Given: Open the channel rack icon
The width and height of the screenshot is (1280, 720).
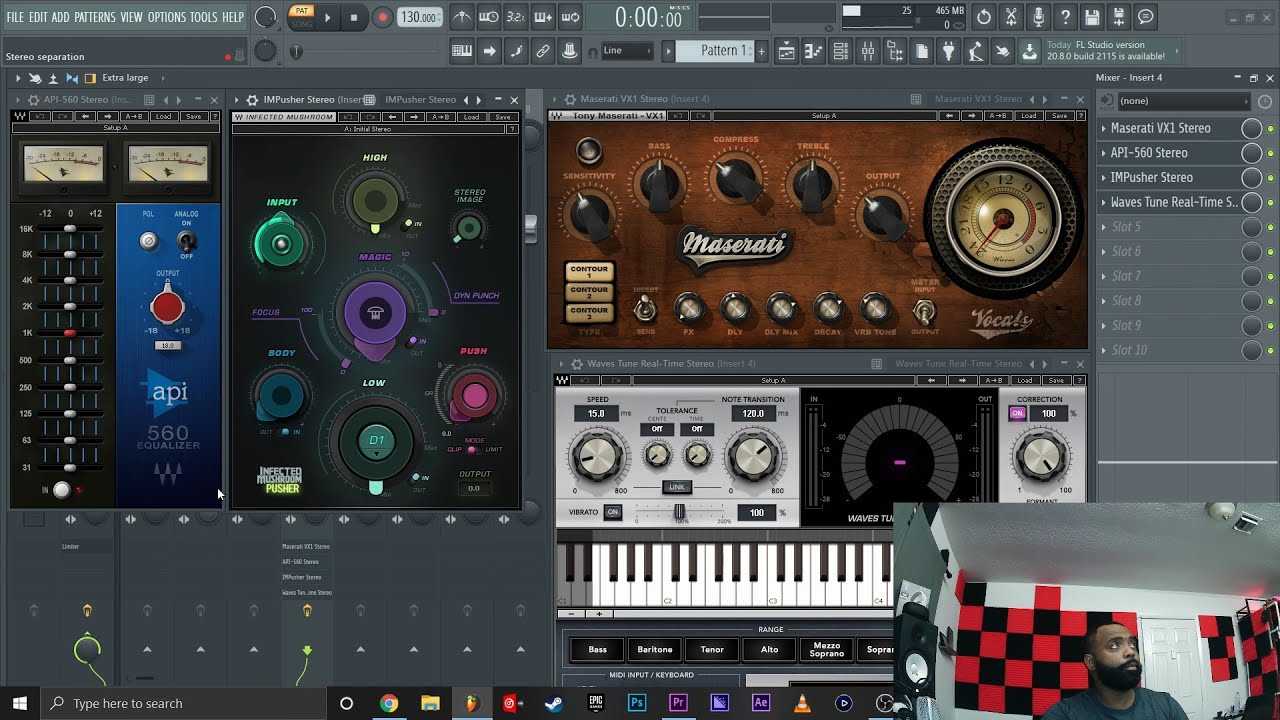Looking at the screenshot, I should pyautogui.click(x=840, y=51).
